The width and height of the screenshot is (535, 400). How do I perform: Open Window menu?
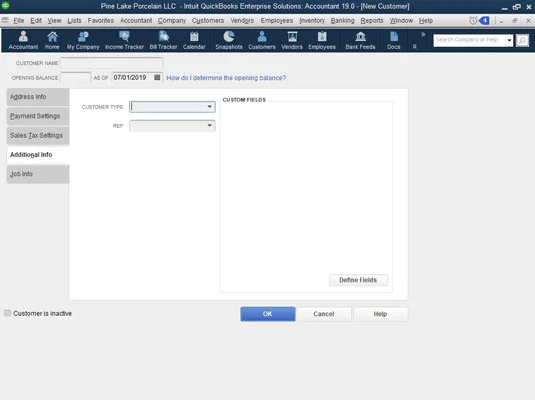pyautogui.click(x=401, y=20)
